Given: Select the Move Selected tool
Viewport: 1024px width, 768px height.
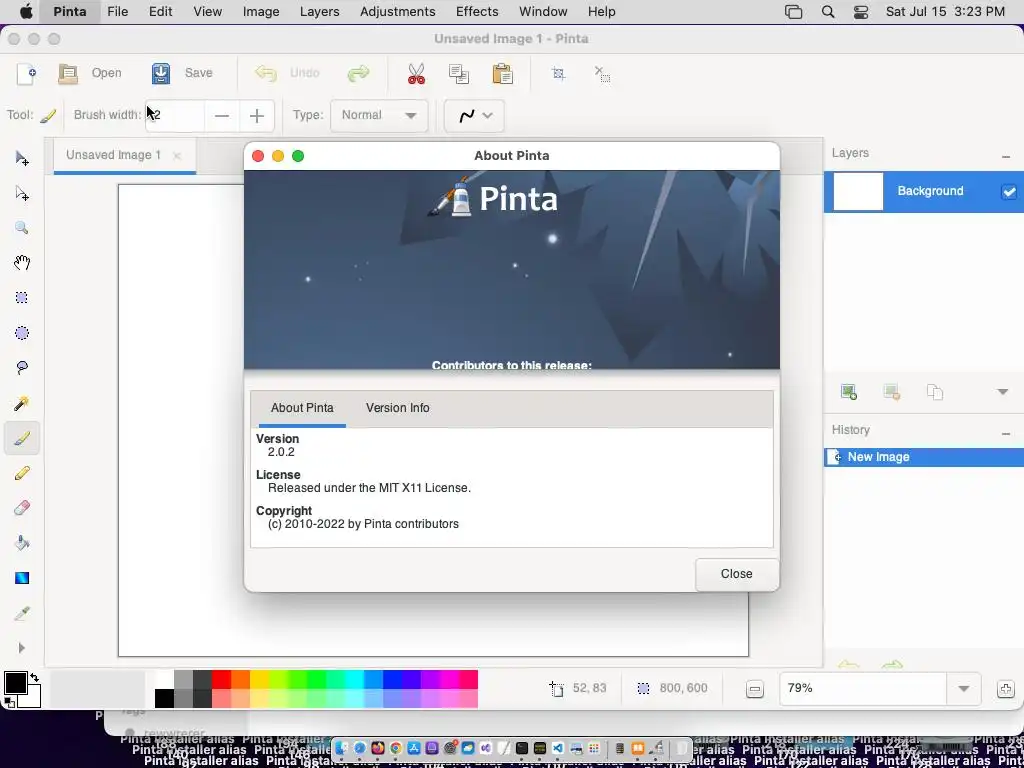Looking at the screenshot, I should pos(22,159).
